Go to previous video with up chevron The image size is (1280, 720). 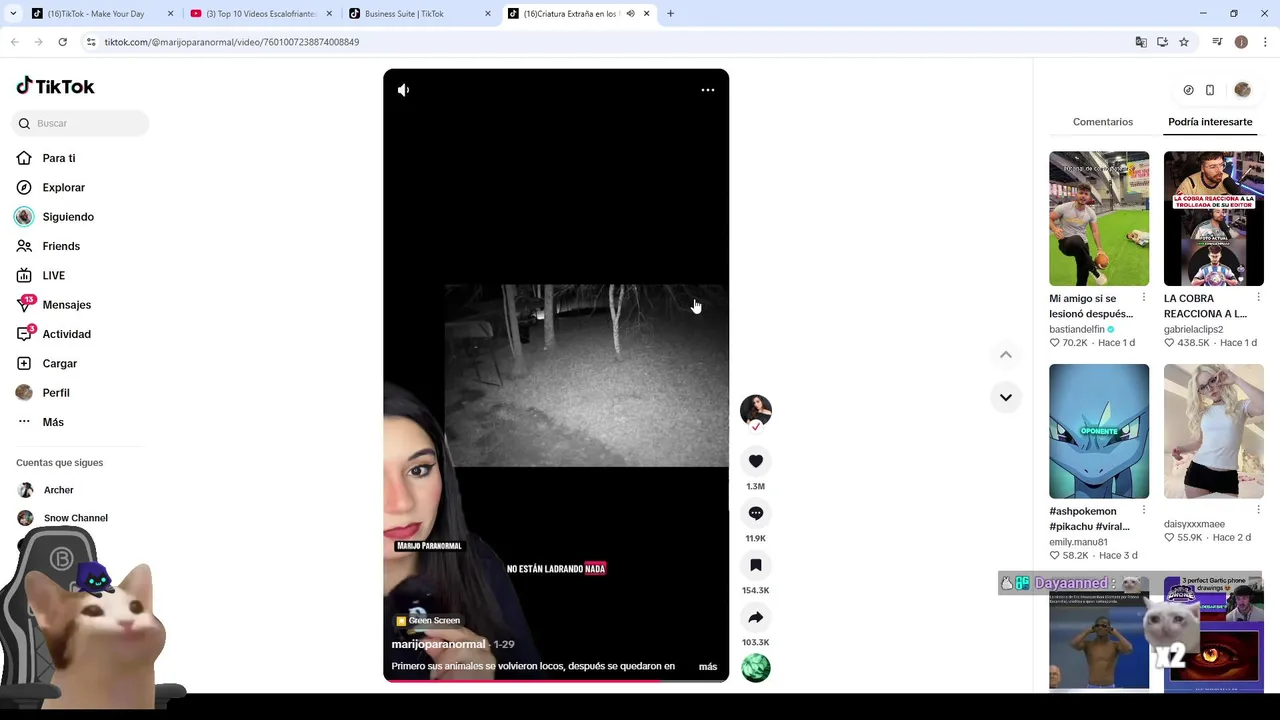(1006, 355)
